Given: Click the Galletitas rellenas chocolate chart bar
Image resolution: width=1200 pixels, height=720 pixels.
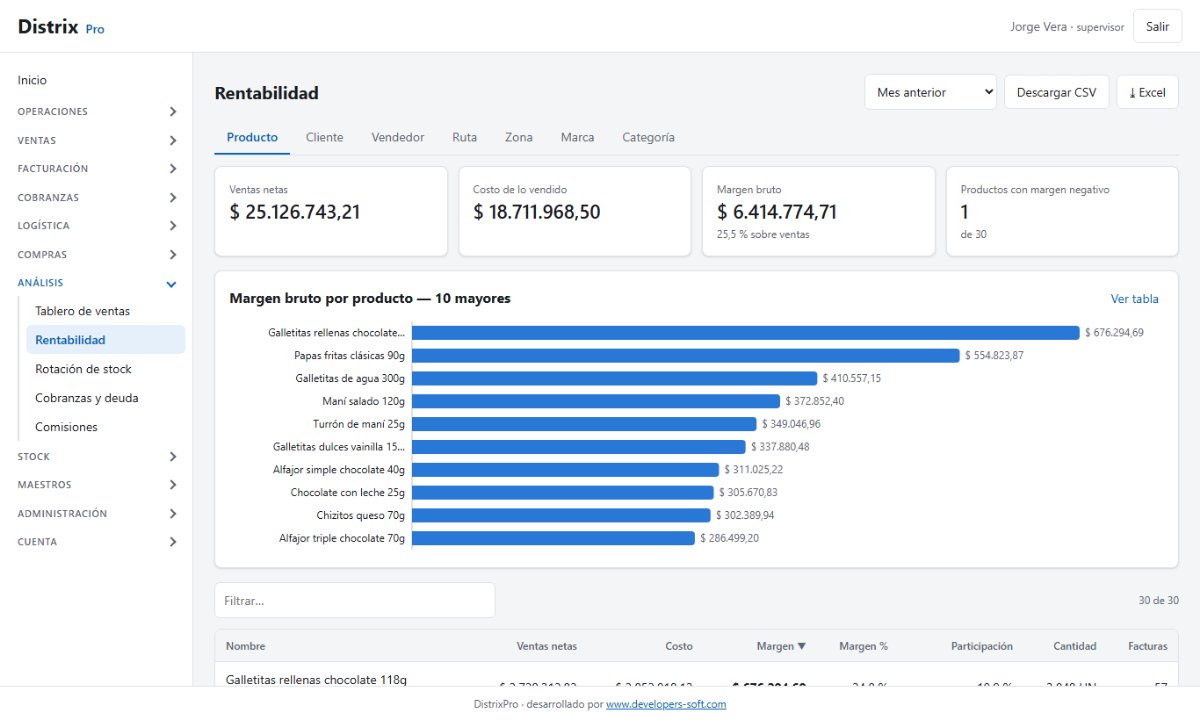Looking at the screenshot, I should [746, 333].
